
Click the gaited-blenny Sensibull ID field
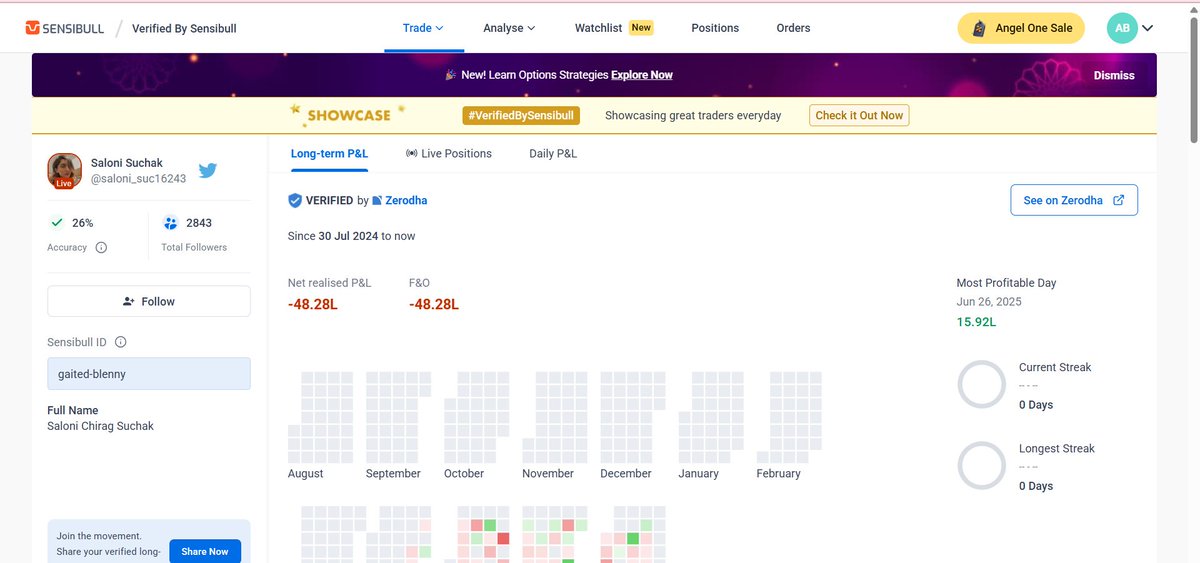point(149,374)
